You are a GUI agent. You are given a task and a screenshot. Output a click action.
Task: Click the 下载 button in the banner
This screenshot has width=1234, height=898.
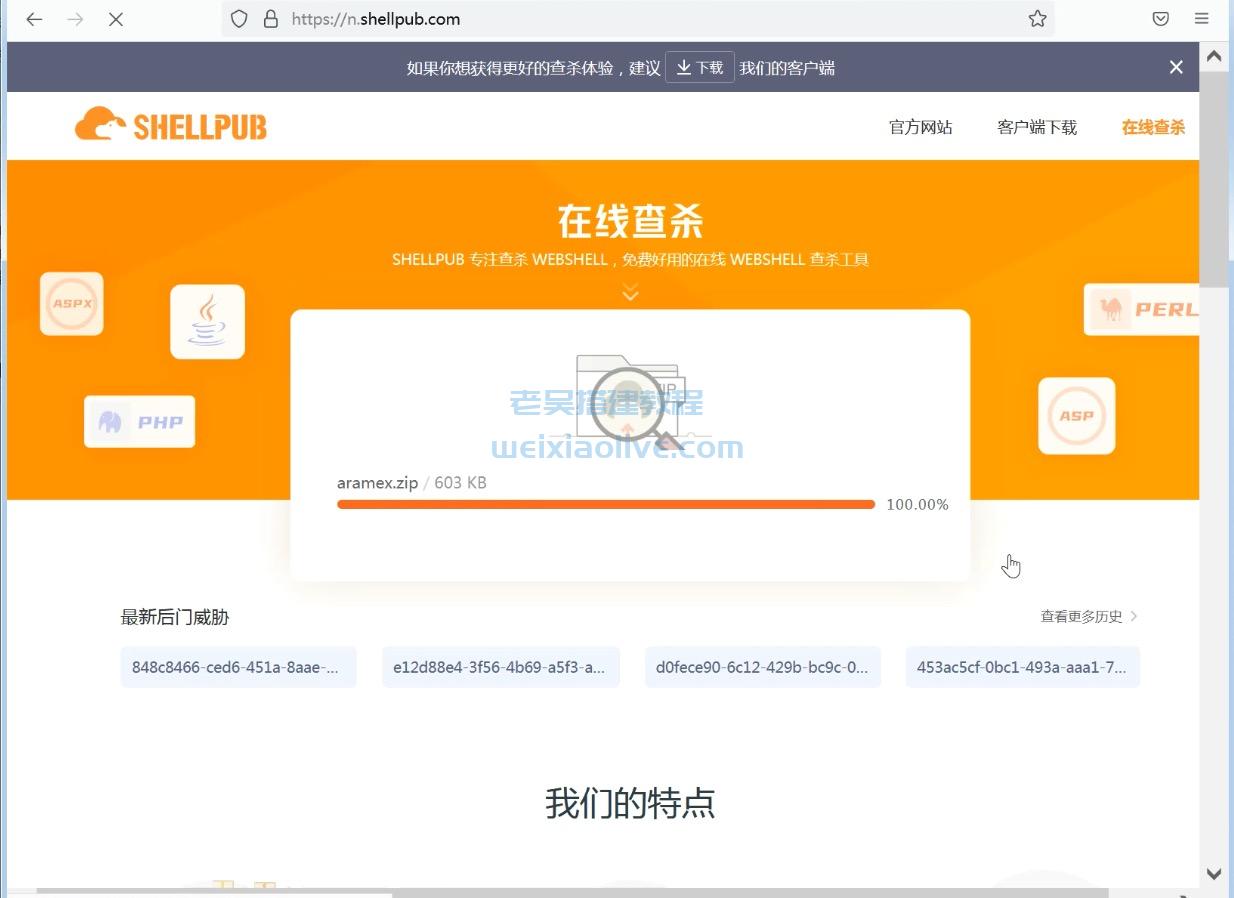[x=699, y=67]
